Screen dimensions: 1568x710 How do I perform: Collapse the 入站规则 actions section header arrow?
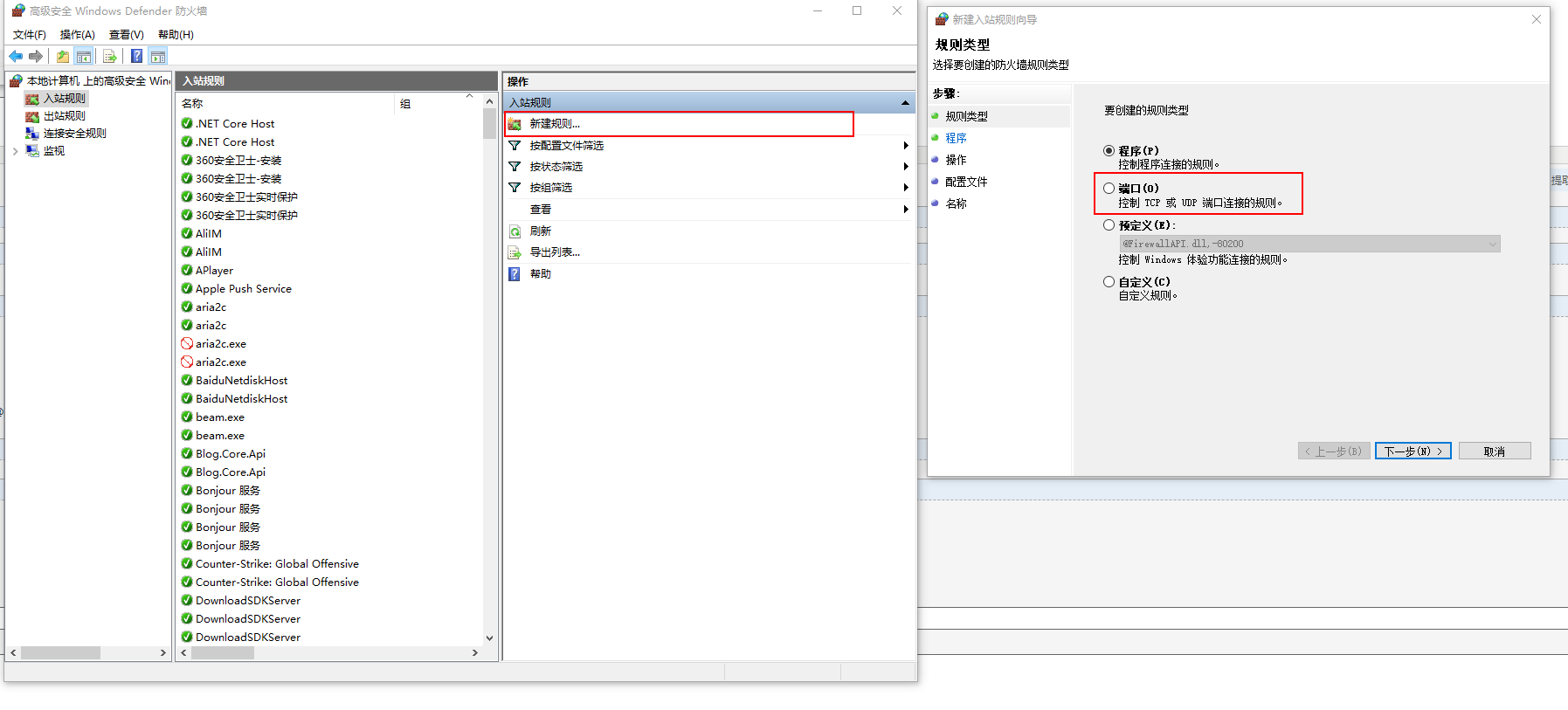[905, 103]
